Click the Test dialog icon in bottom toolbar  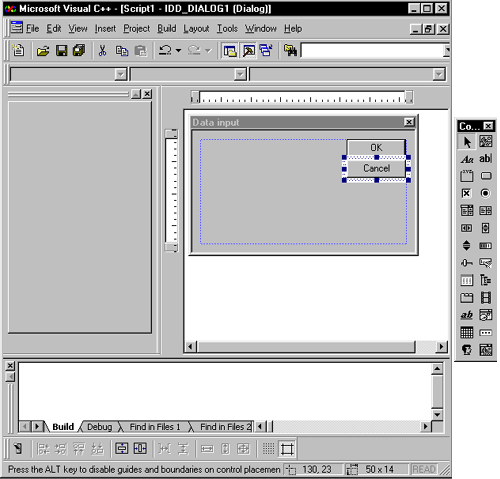point(18,449)
